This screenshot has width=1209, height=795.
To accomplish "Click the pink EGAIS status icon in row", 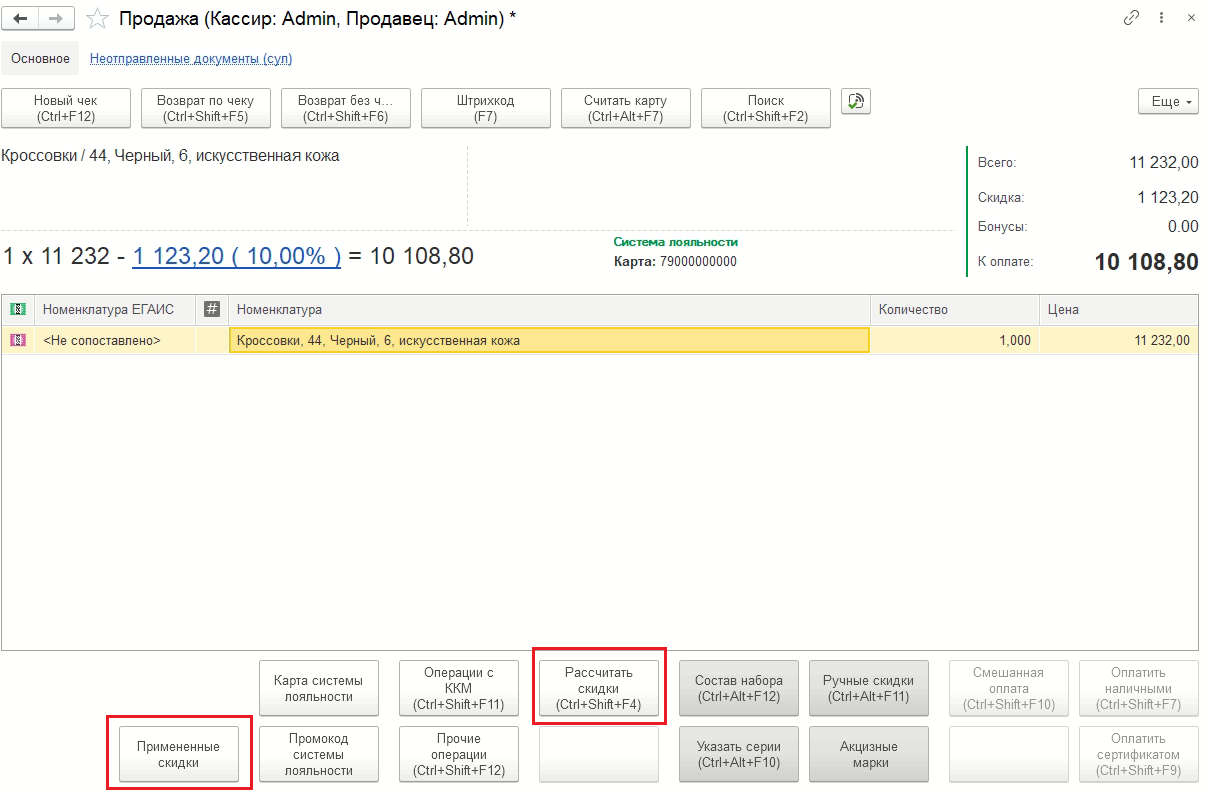I will (18, 340).
